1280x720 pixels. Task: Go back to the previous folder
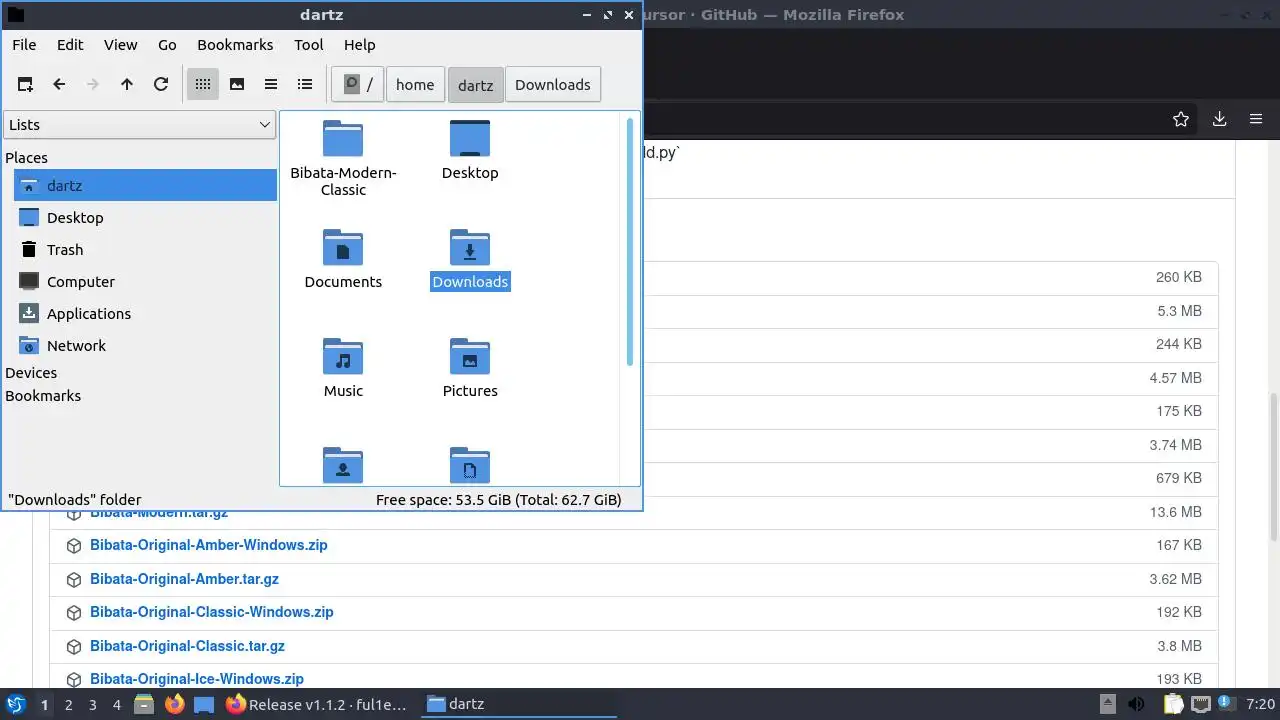click(59, 84)
